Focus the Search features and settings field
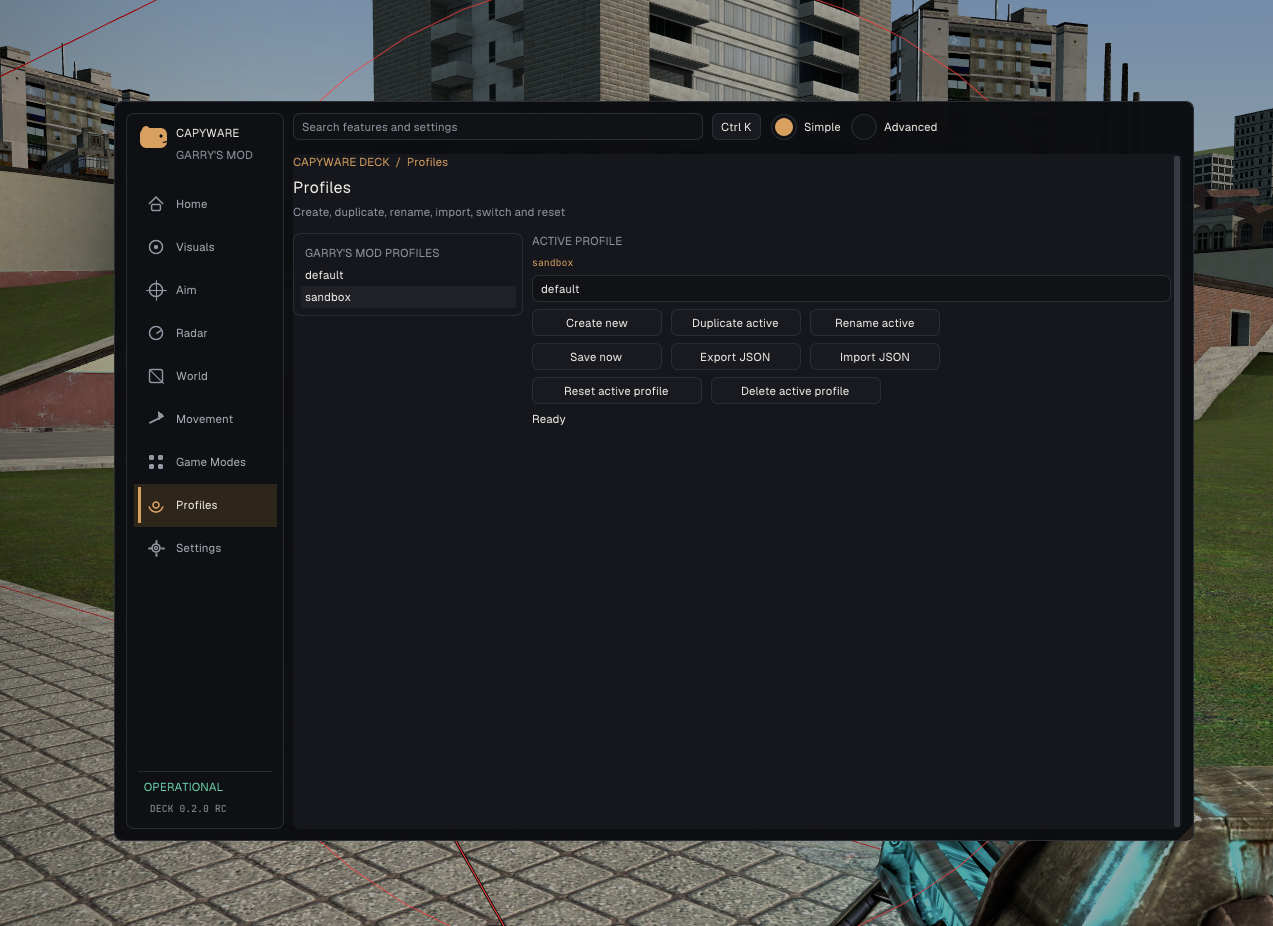Screen dimensions: 1273x926 click(498, 127)
